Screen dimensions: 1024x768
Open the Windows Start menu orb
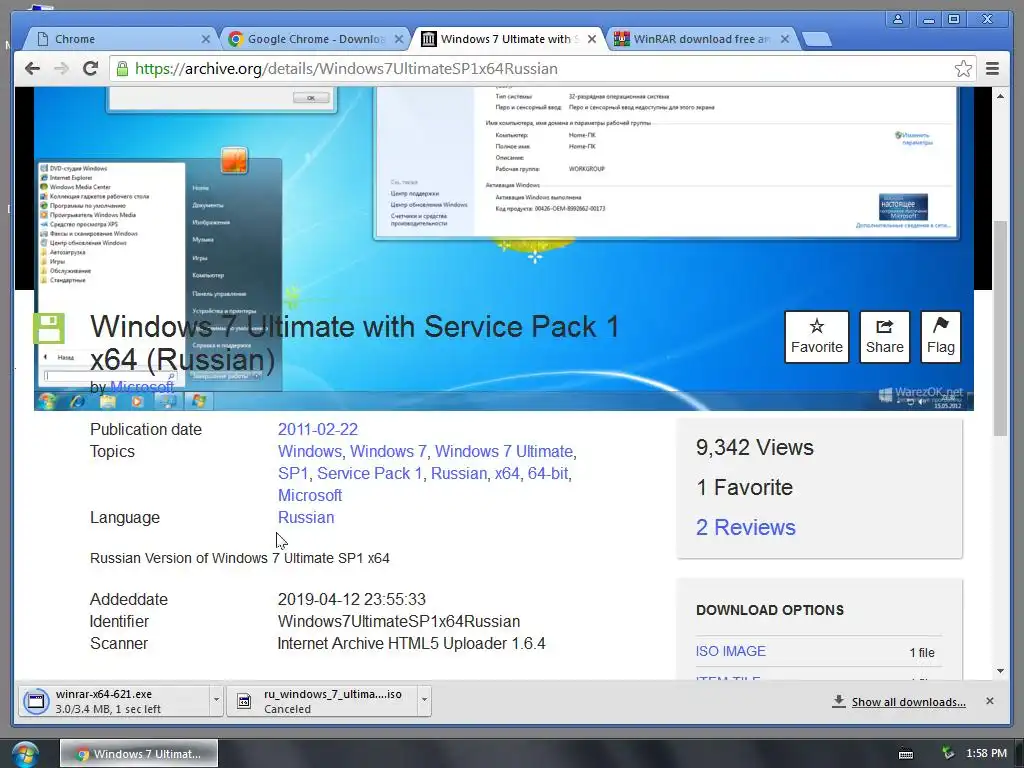(25, 754)
